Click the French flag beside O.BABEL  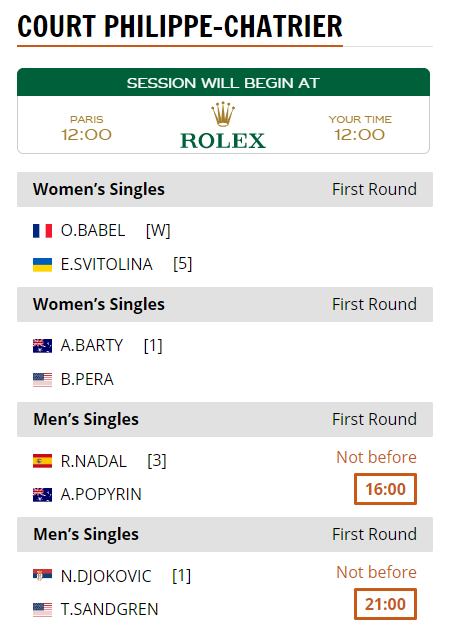point(42,231)
